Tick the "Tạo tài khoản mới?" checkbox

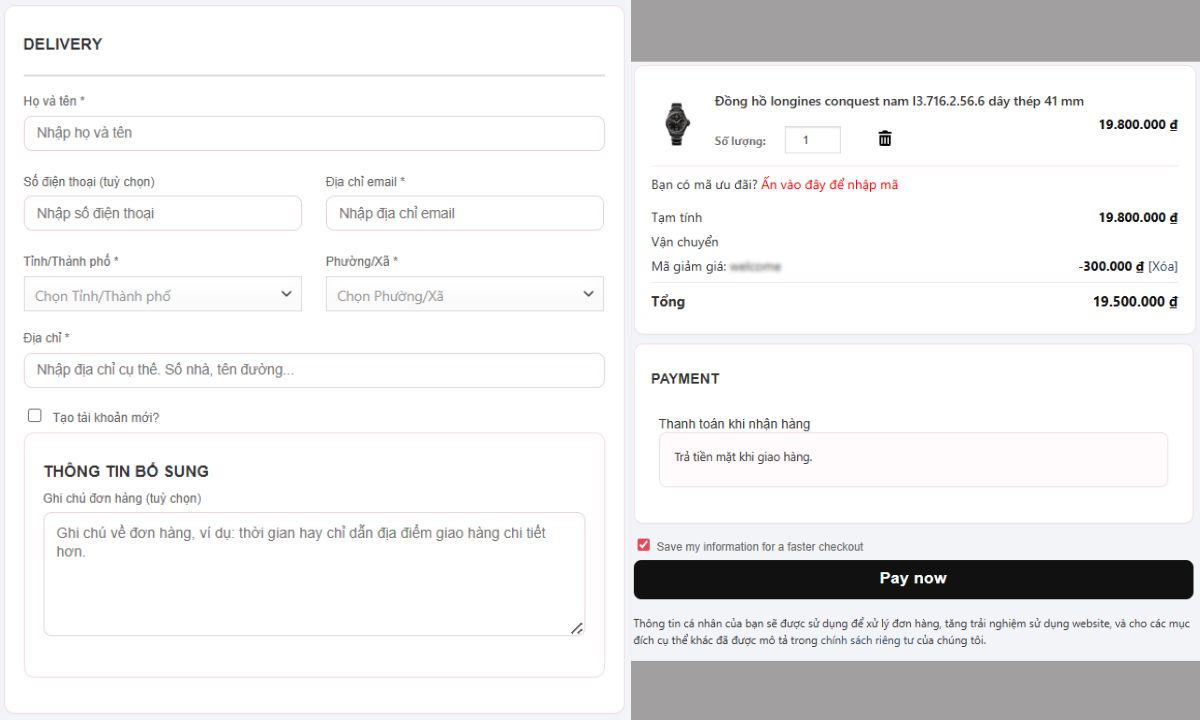point(35,416)
